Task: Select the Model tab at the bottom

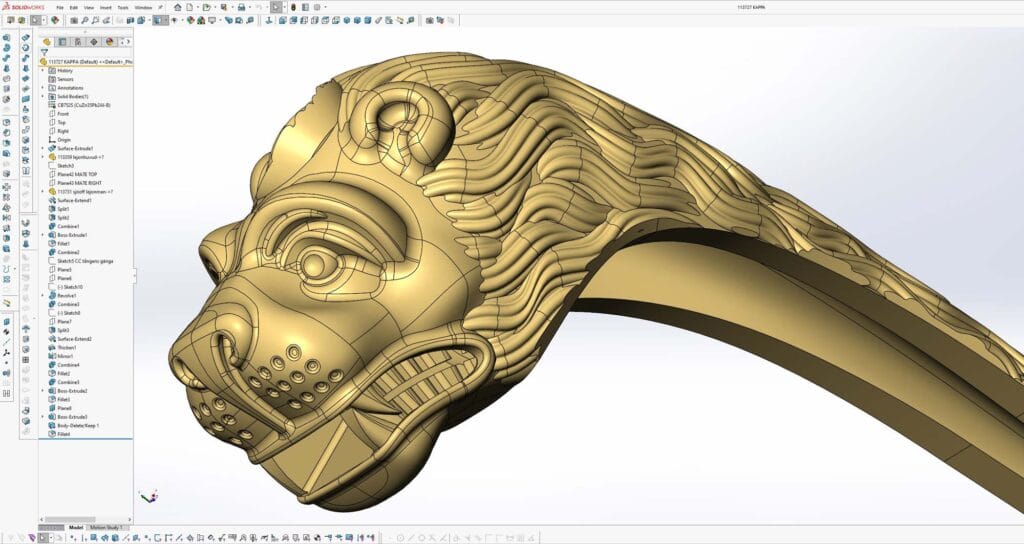Action: [x=76, y=527]
